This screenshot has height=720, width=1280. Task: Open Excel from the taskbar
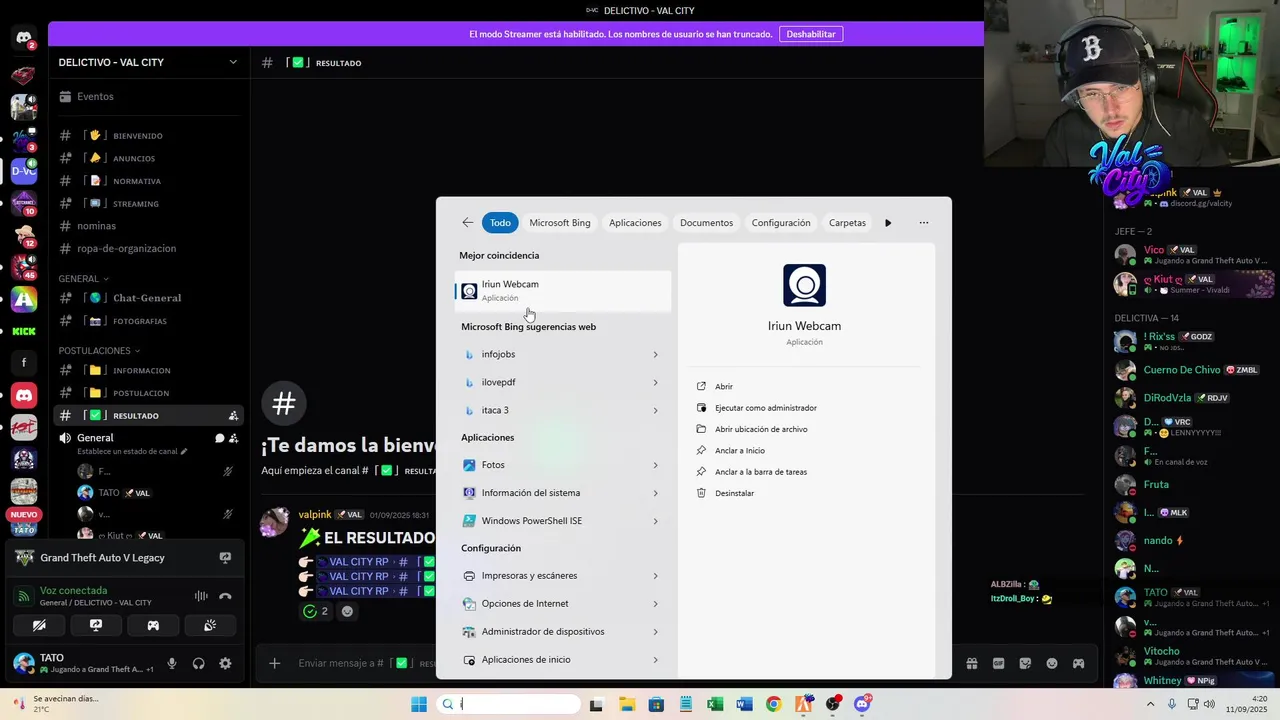[x=715, y=704]
